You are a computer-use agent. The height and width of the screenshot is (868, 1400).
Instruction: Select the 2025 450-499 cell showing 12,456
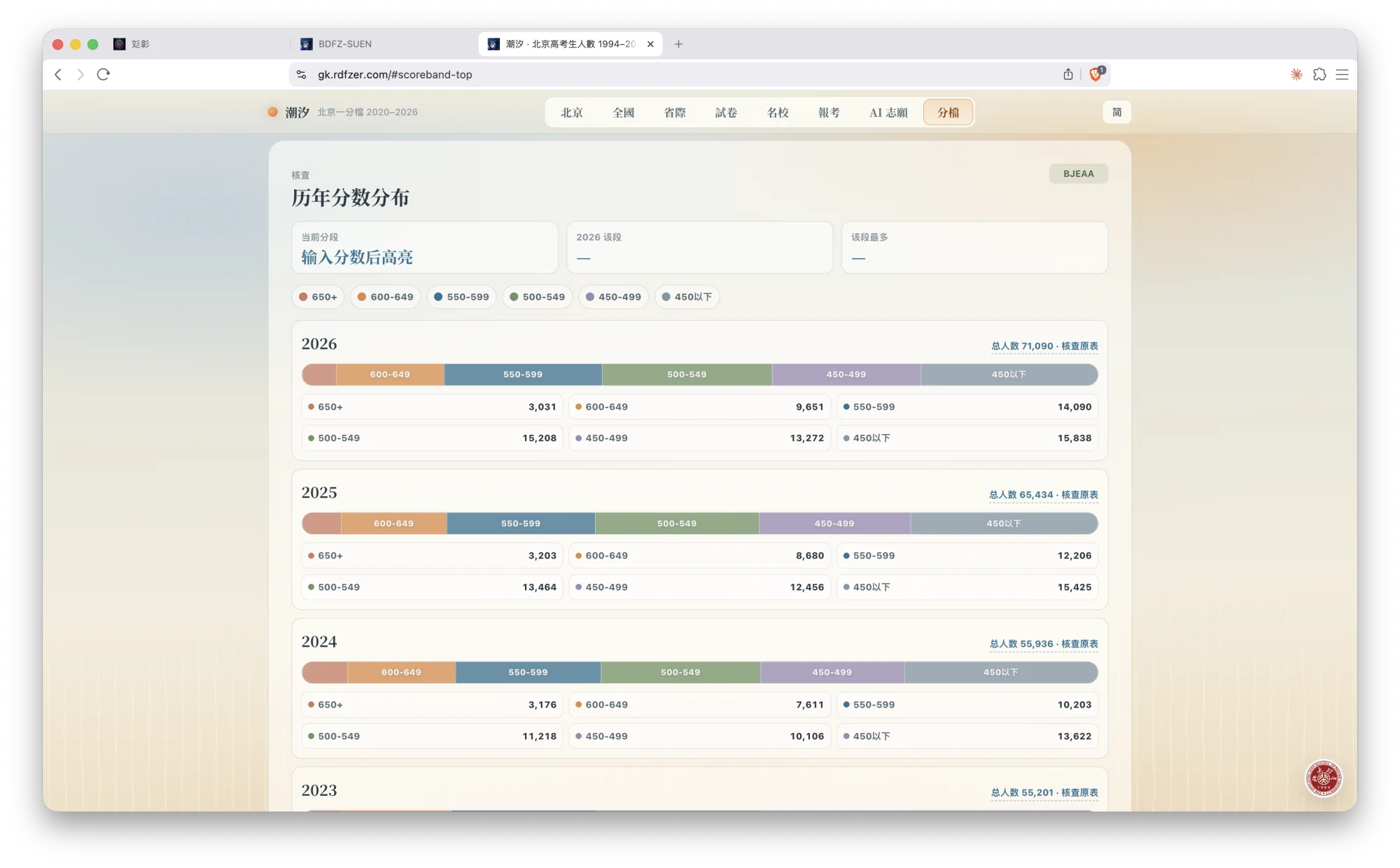click(x=699, y=587)
